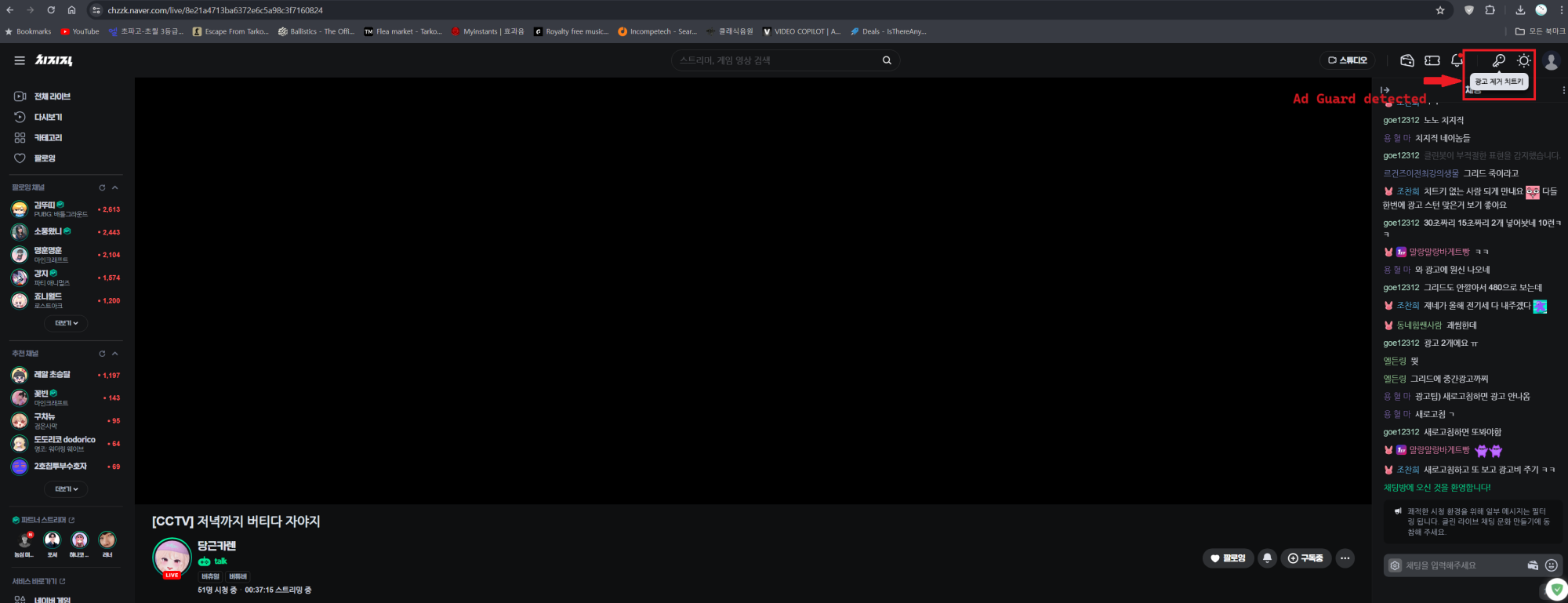
Task: Open cheese donation icon in chat
Action: click(x=1533, y=565)
